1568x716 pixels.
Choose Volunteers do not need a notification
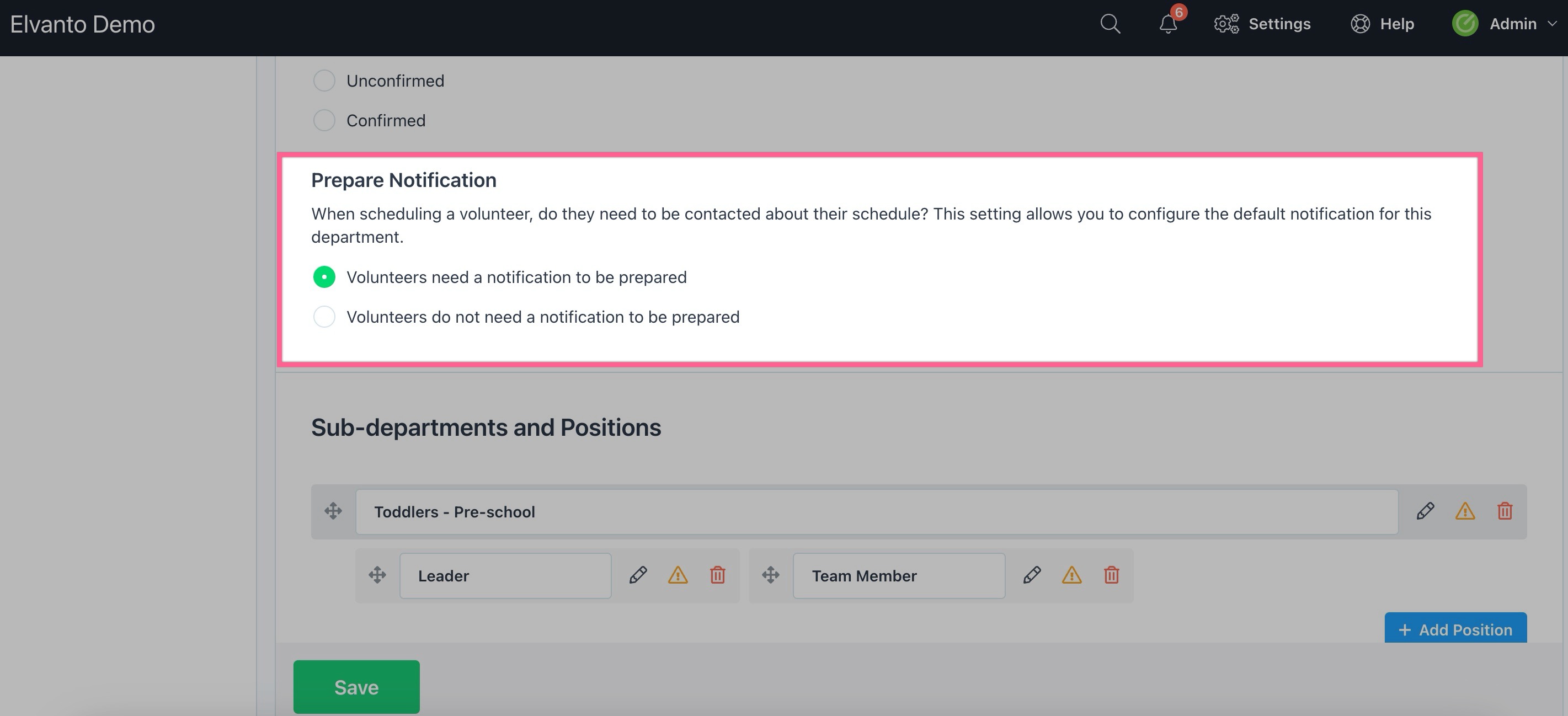tap(324, 316)
